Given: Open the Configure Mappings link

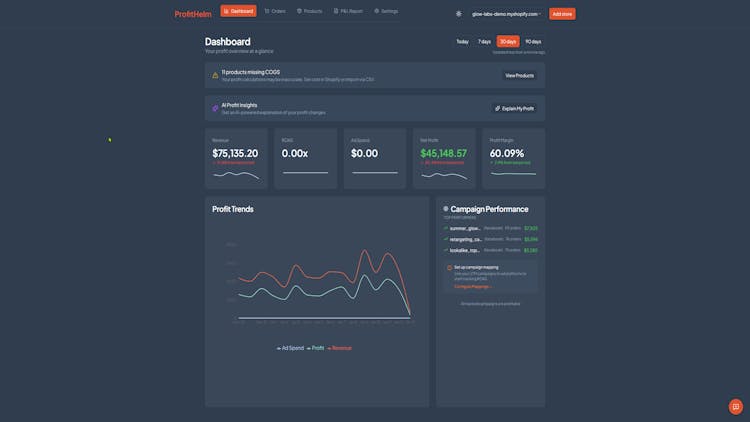Looking at the screenshot, I should pyautogui.click(x=473, y=286).
